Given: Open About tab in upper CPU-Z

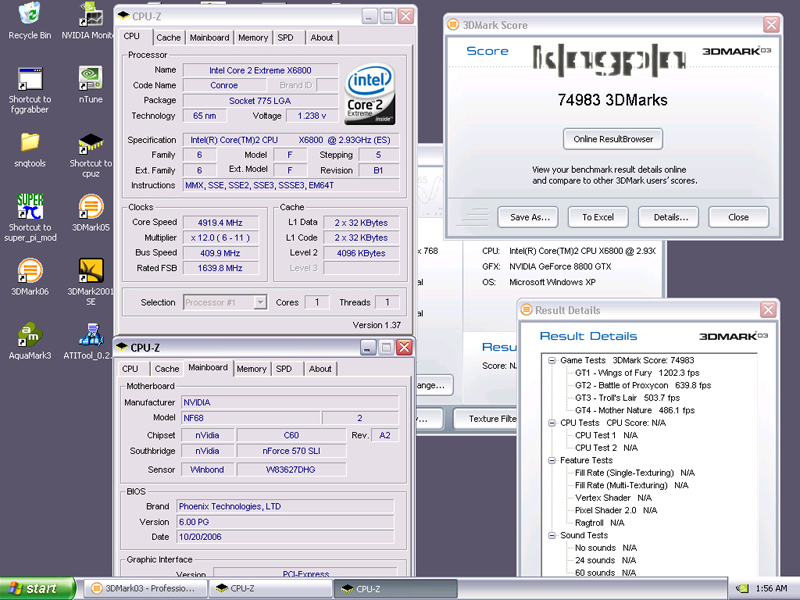Looking at the screenshot, I should (x=322, y=38).
